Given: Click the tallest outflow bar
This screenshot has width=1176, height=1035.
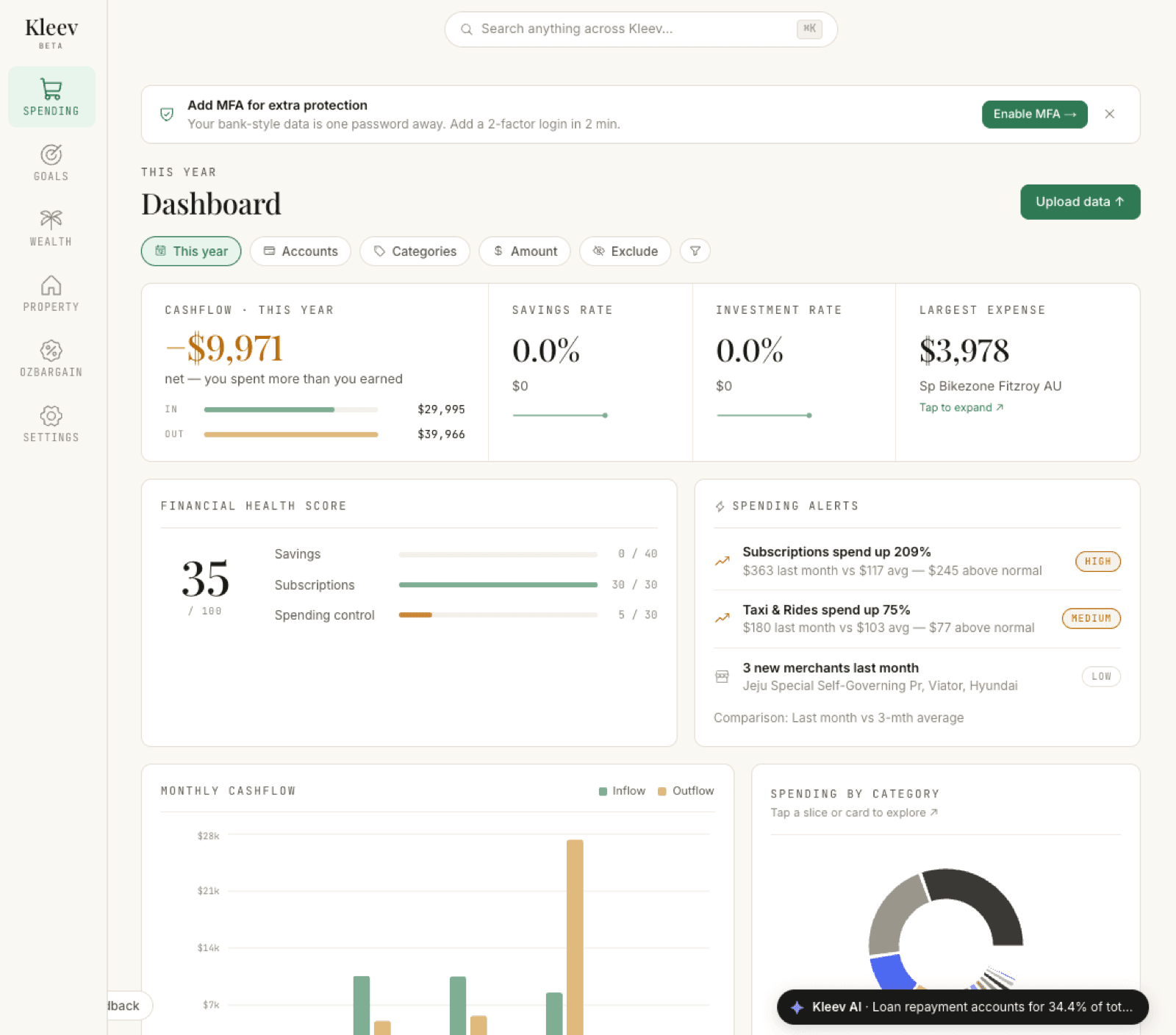Looking at the screenshot, I should (575, 937).
